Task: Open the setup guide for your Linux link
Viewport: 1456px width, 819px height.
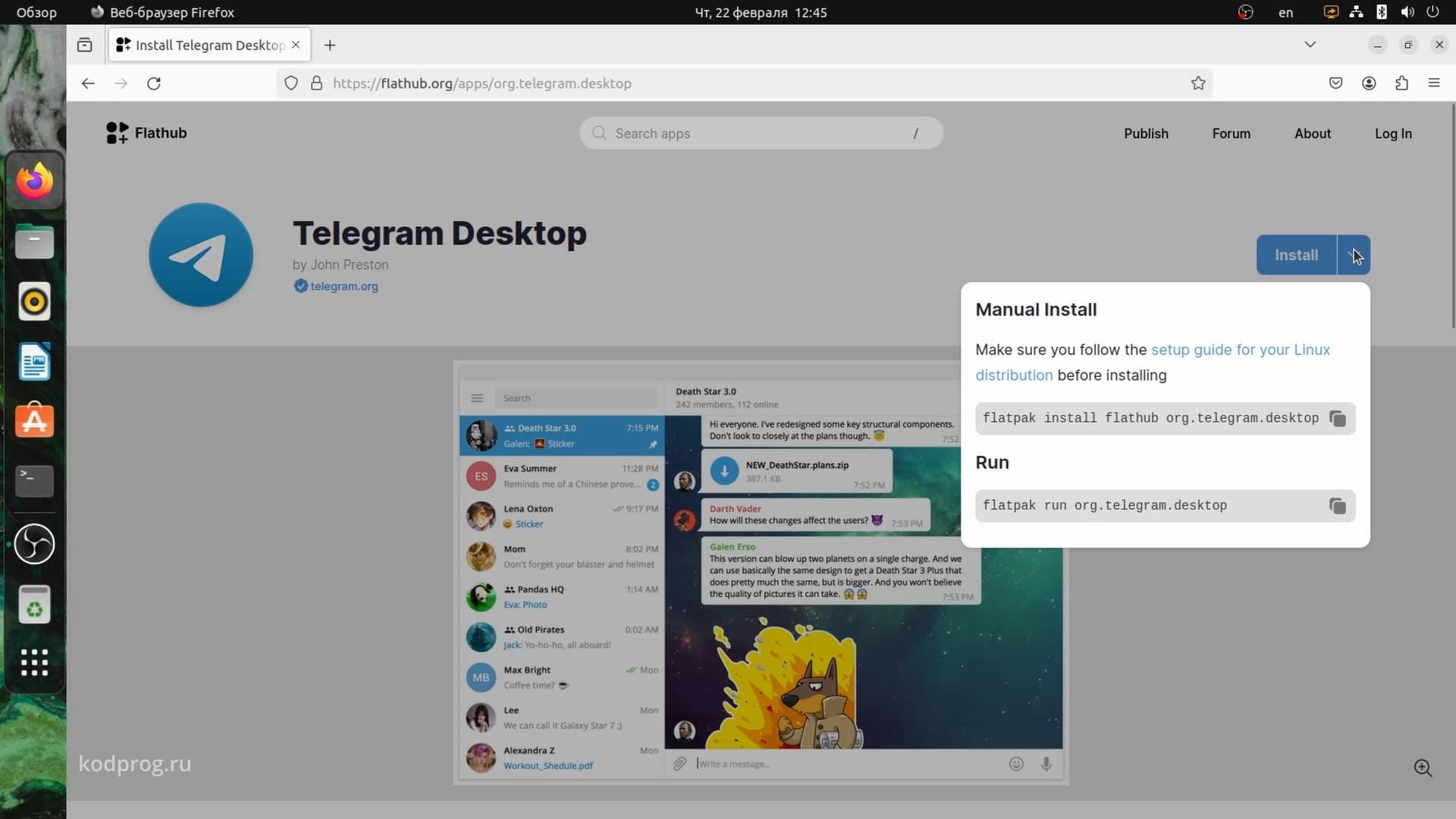Action: coord(1240,350)
